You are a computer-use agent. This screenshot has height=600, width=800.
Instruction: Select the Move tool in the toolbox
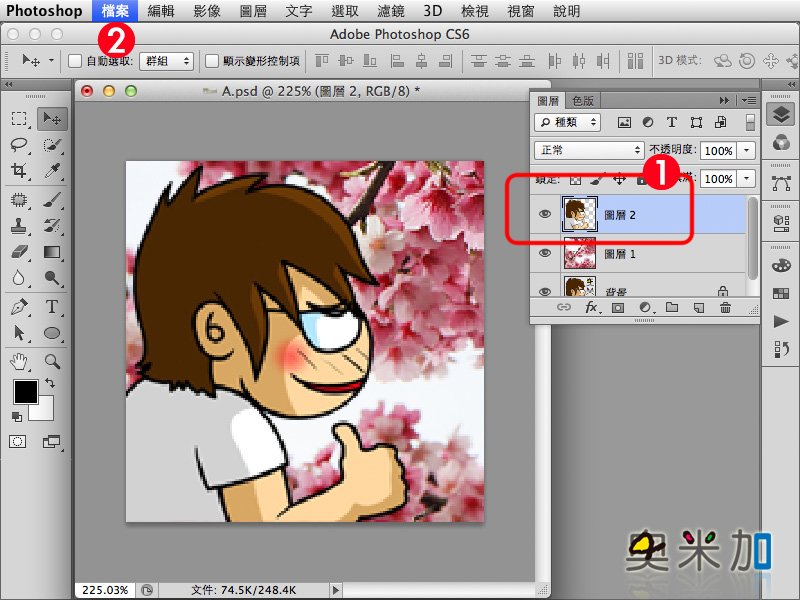pyautogui.click(x=52, y=118)
